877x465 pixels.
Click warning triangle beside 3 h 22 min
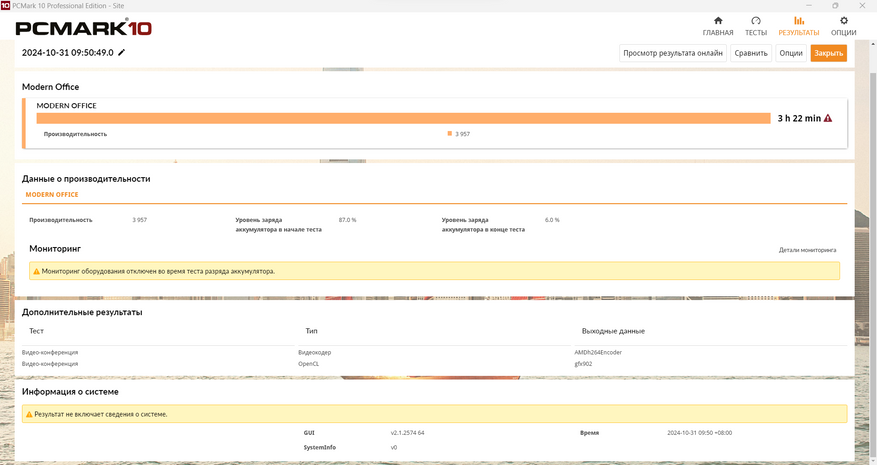point(827,118)
